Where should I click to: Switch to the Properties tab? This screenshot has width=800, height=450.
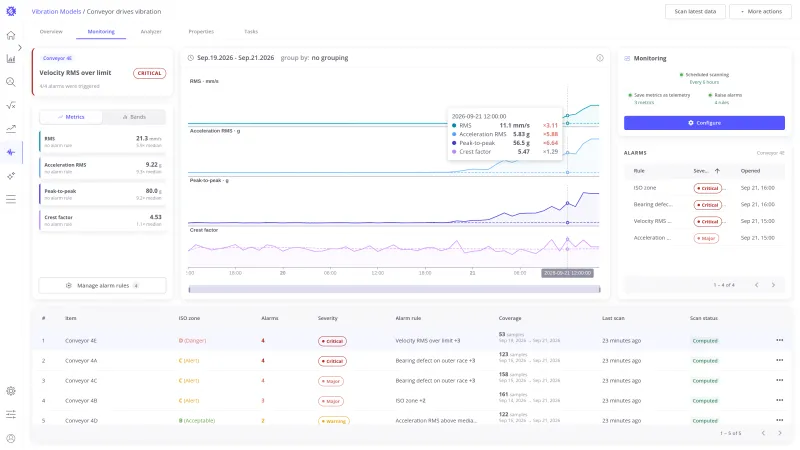point(201,32)
